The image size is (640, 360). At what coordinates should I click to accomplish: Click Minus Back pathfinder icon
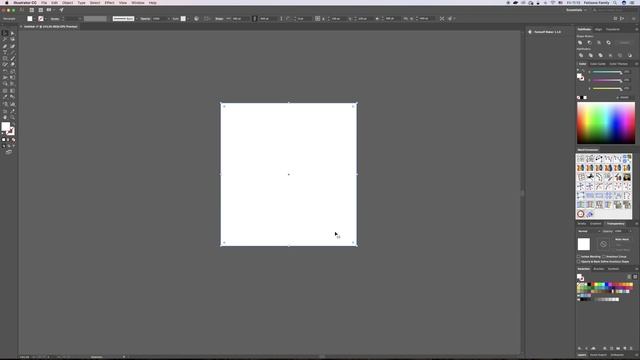click(x=630, y=55)
